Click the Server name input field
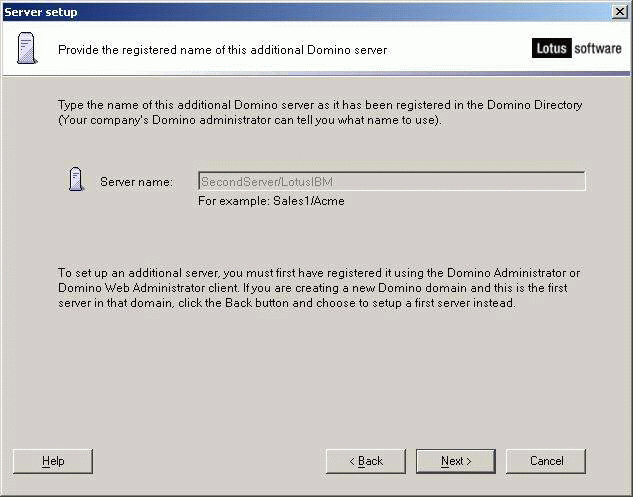Screen dimensions: 633x497 (392, 181)
